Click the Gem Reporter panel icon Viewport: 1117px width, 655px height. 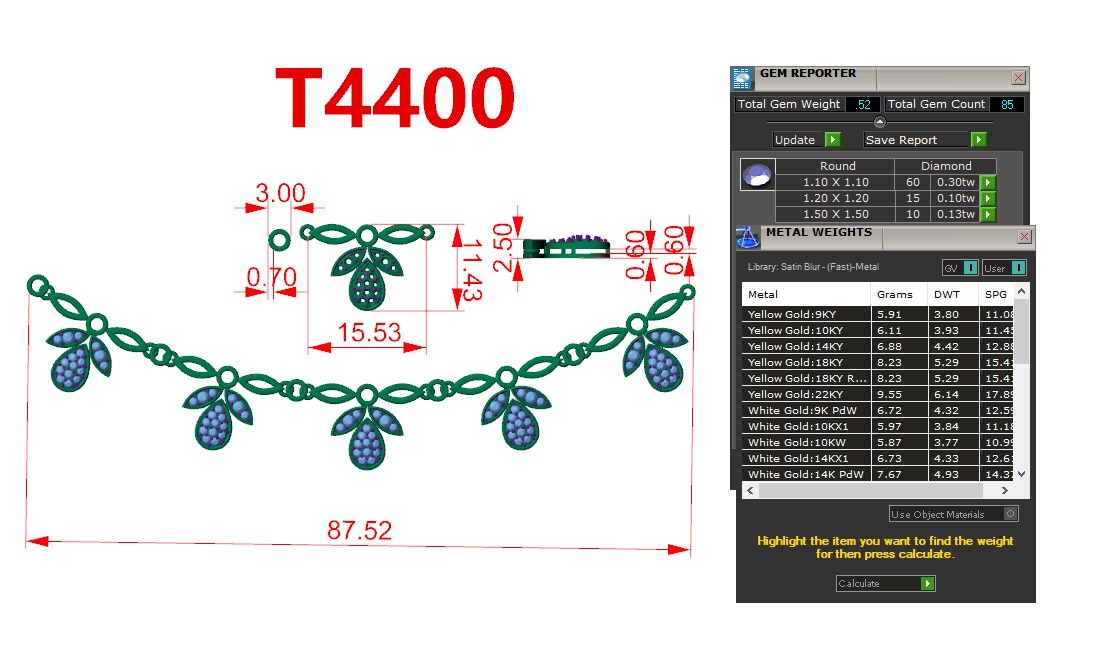(742, 79)
